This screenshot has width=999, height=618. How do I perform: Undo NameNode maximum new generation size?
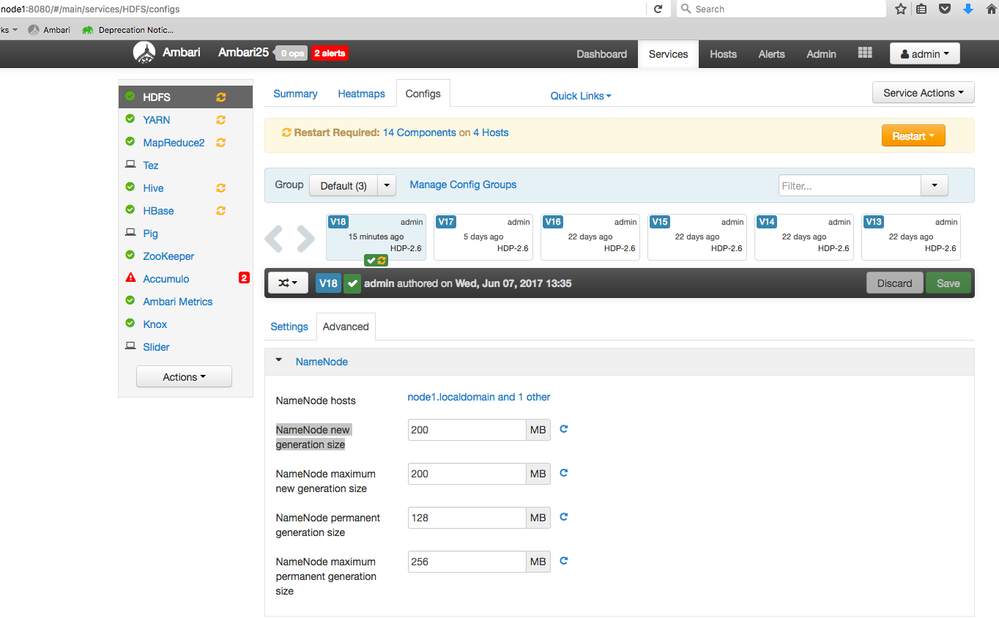[x=564, y=473]
